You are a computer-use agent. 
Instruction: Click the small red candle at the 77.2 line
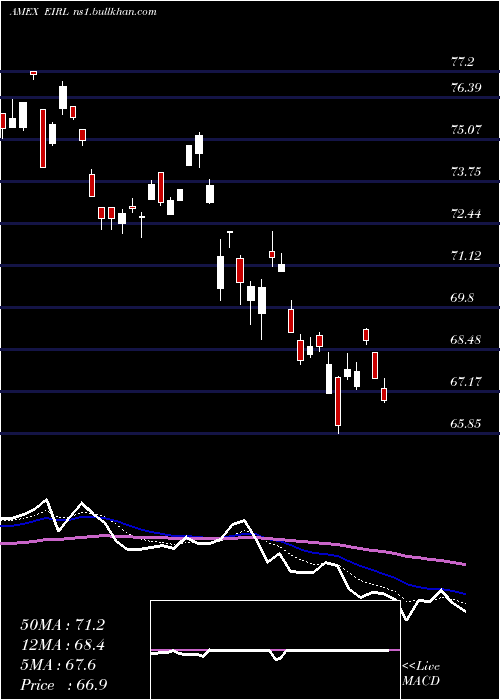[33, 73]
